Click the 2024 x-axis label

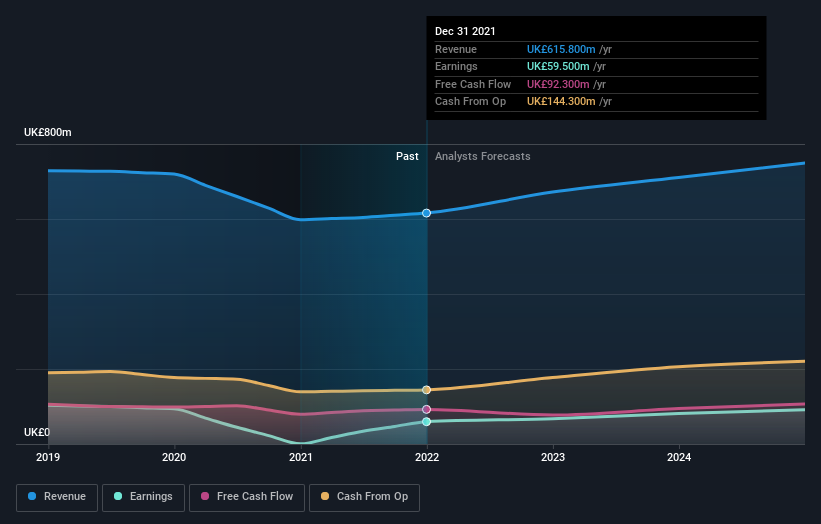679,458
